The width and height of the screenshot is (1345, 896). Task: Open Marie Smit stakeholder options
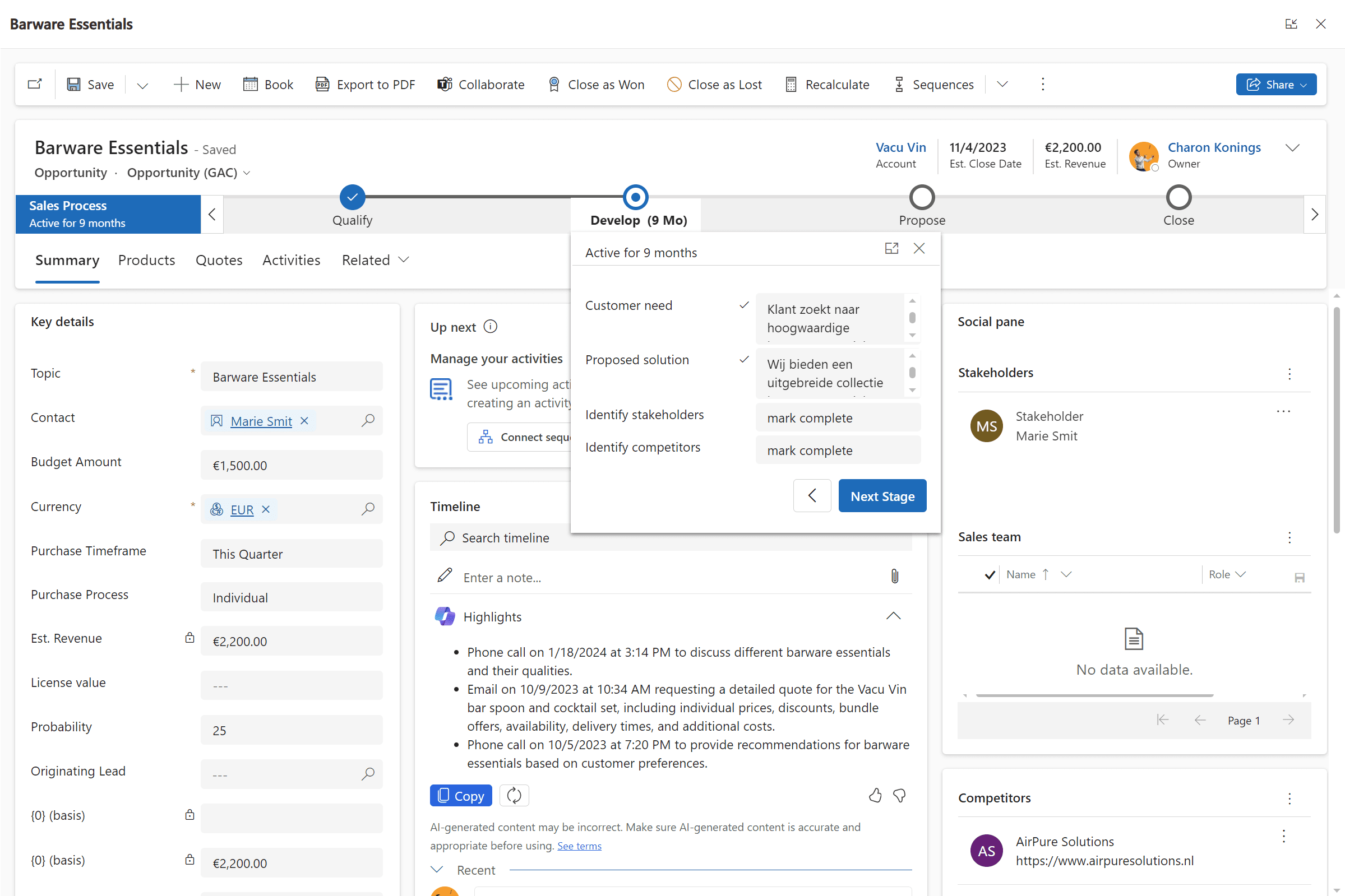(1283, 411)
